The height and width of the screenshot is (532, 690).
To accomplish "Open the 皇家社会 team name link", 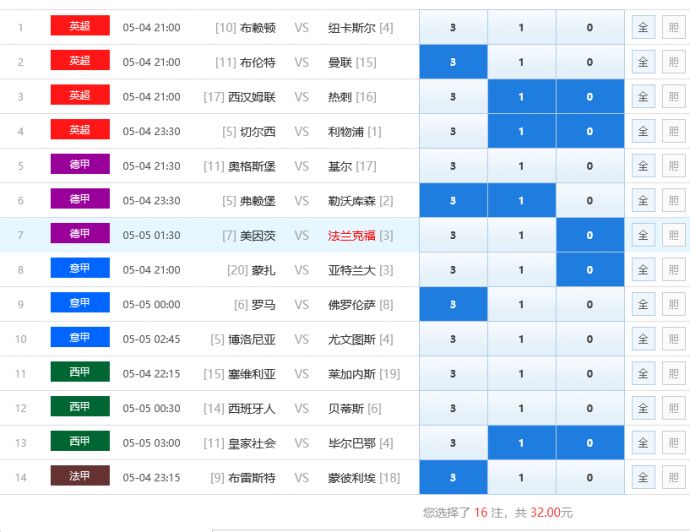I will coord(252,443).
